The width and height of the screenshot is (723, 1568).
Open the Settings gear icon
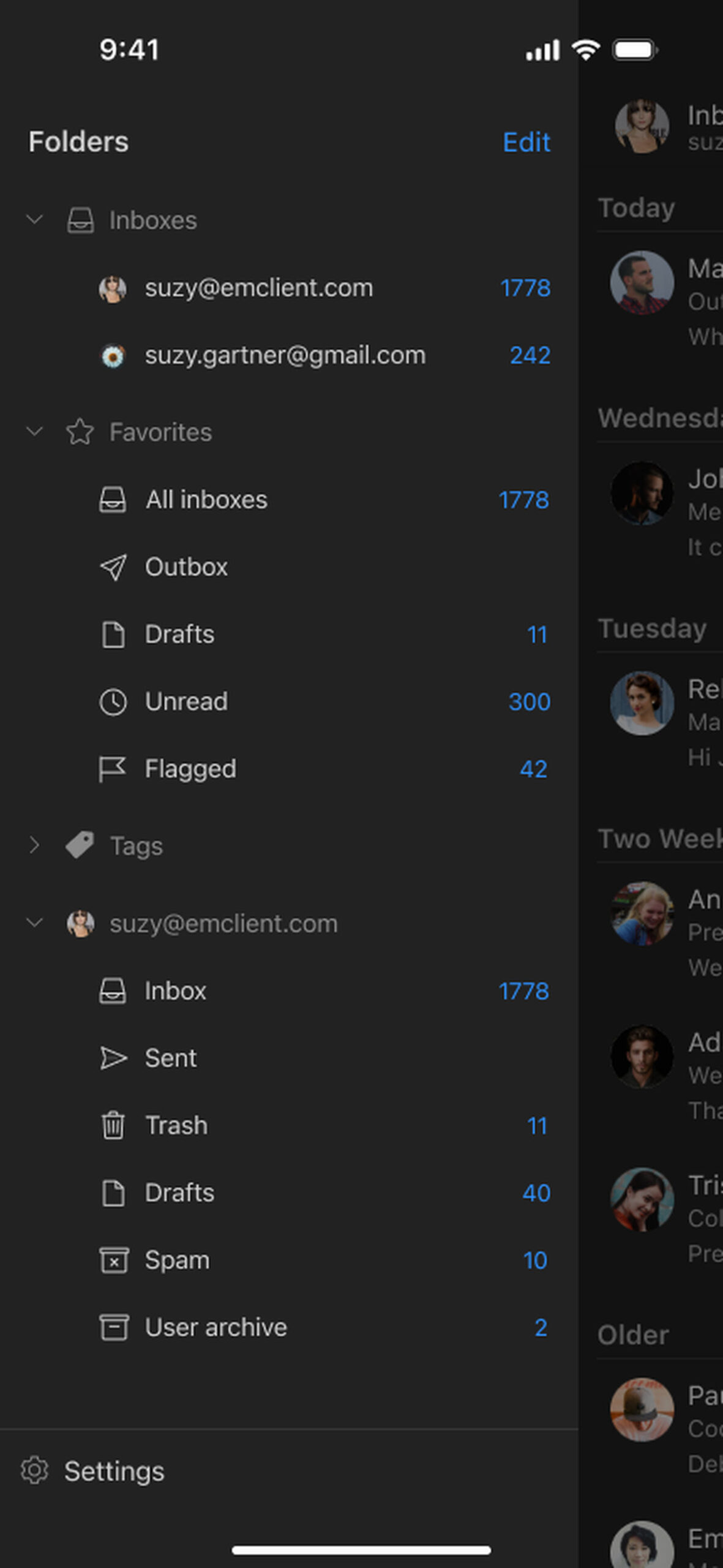click(34, 1471)
